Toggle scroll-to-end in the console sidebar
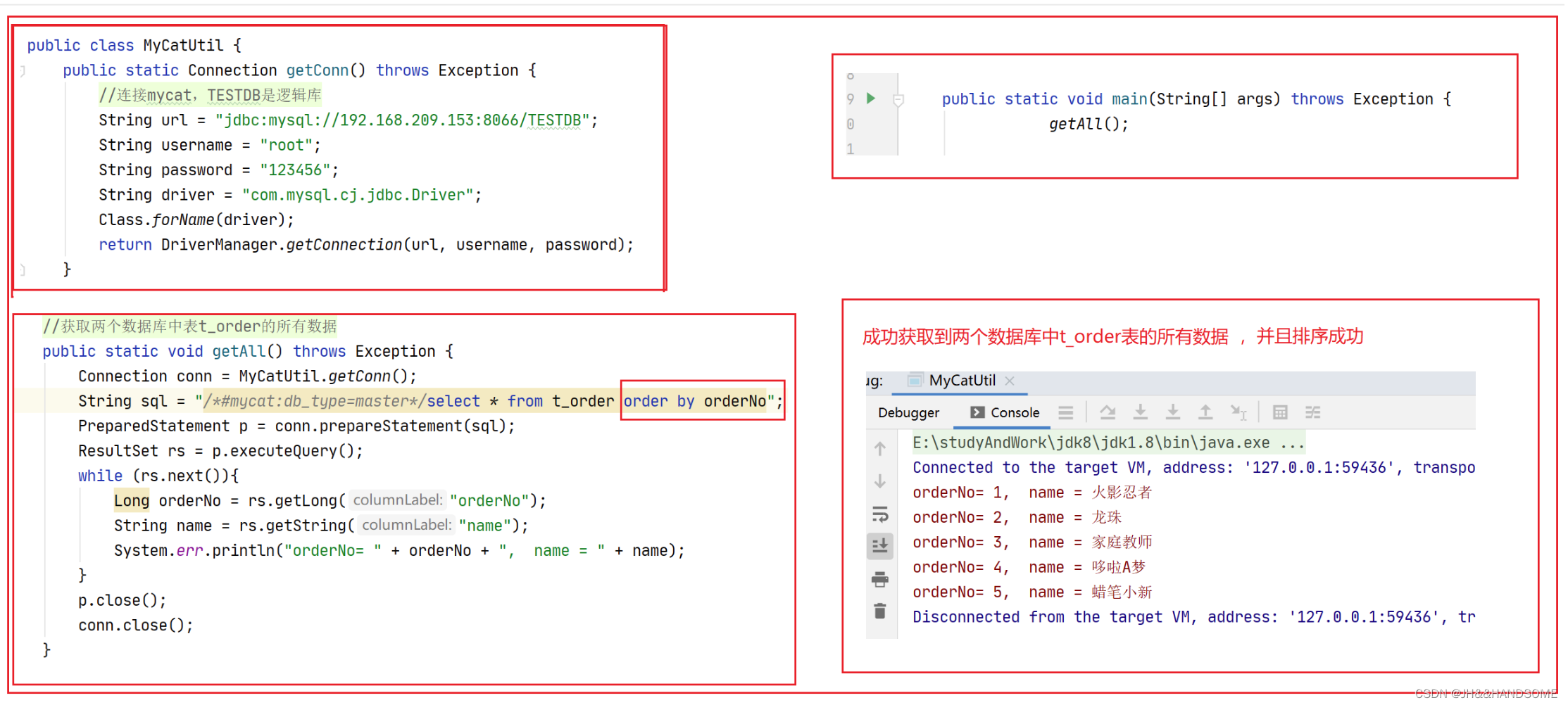The image size is (1568, 705). click(x=880, y=546)
